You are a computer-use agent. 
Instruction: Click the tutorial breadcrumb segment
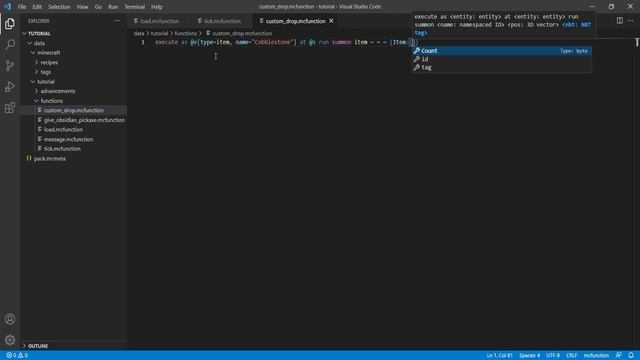pyautogui.click(x=160, y=33)
